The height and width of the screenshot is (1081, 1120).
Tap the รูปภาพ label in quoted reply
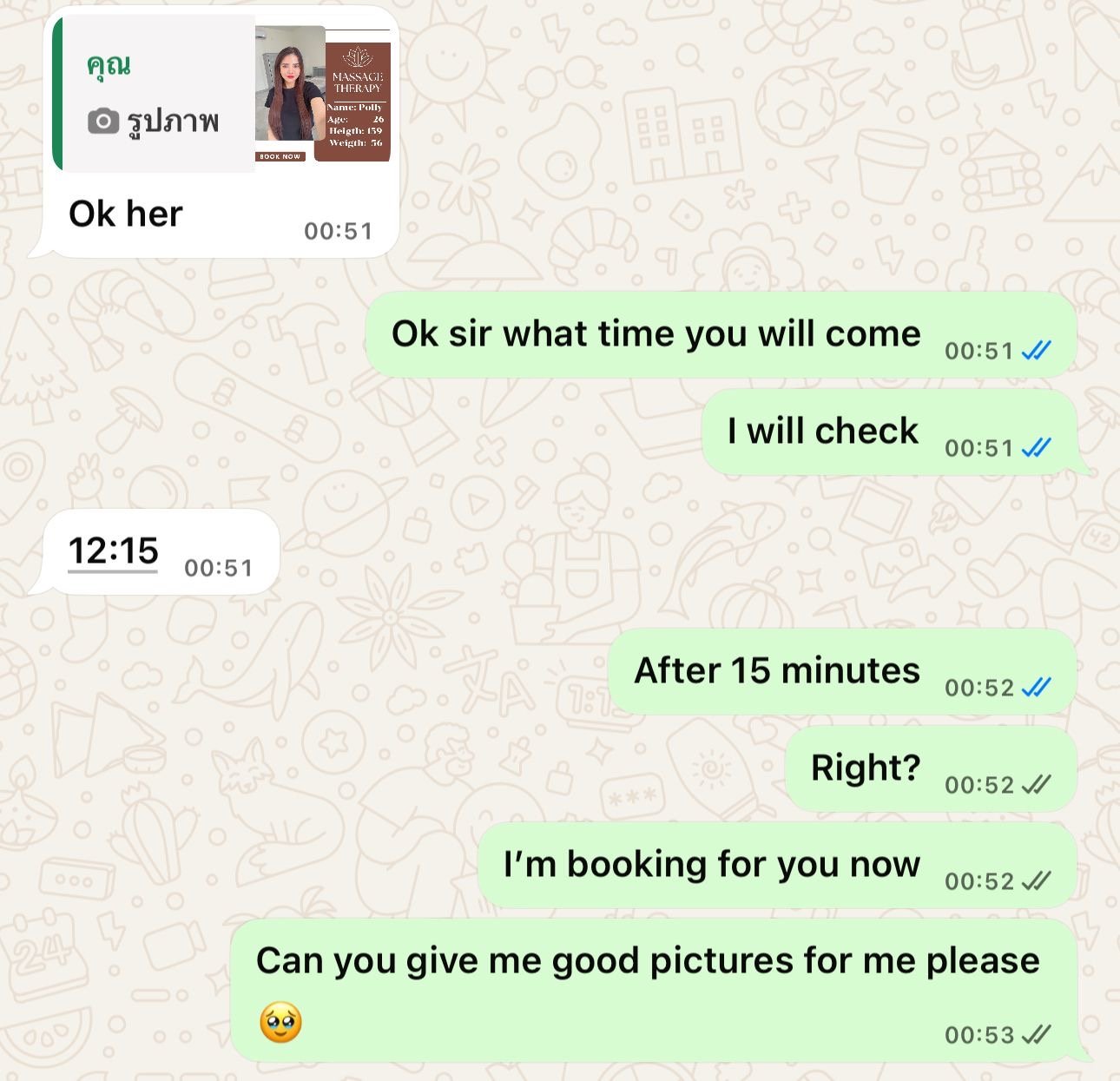pyautogui.click(x=173, y=122)
